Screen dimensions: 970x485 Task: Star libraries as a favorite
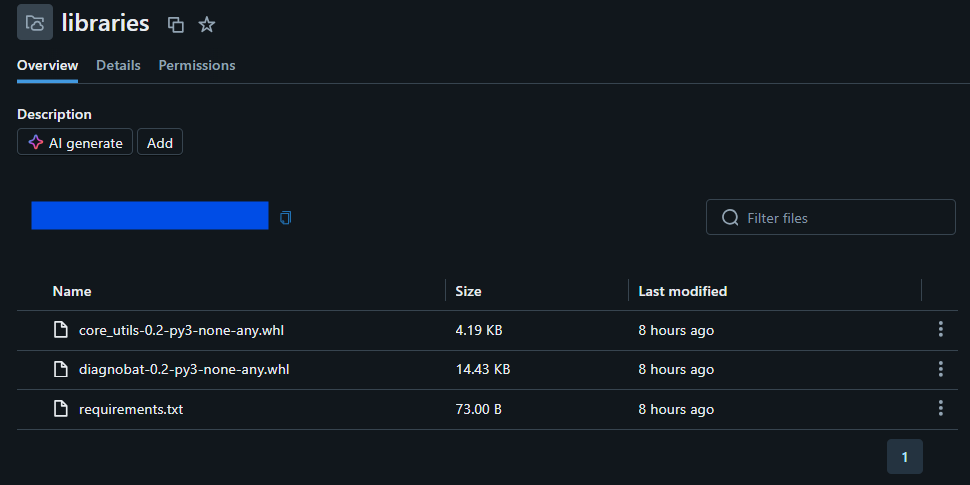206,24
